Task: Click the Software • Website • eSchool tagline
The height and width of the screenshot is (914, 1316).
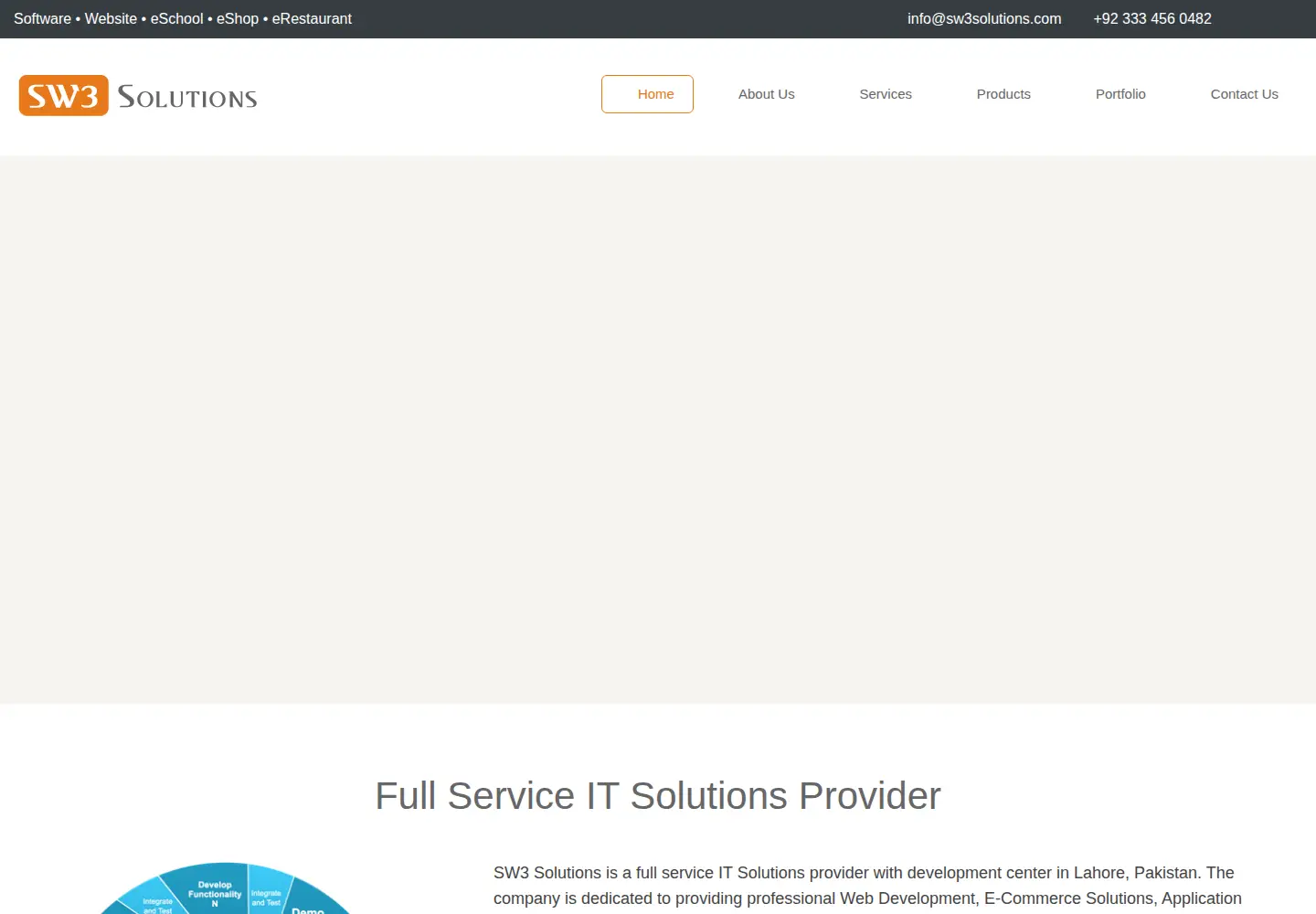Action: [x=183, y=18]
